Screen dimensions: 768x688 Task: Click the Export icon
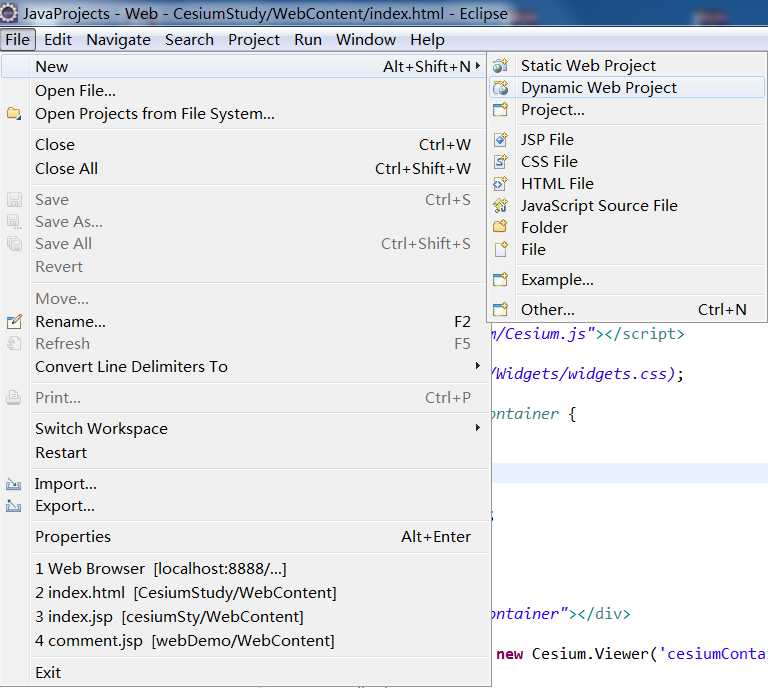point(14,506)
